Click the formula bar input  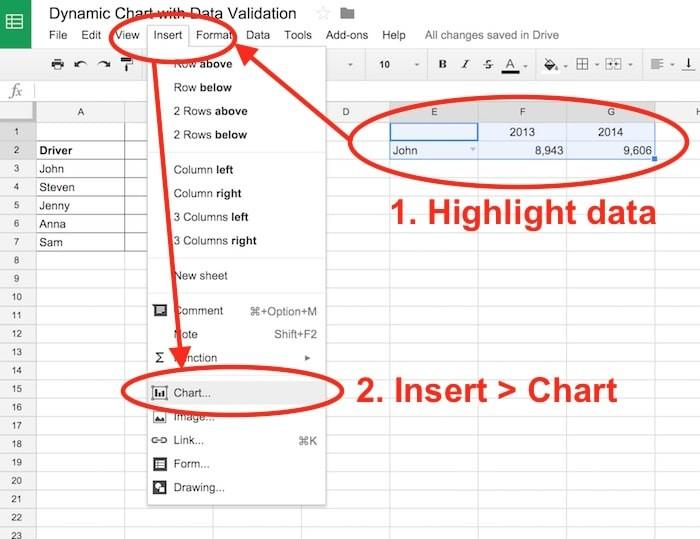click(366, 91)
